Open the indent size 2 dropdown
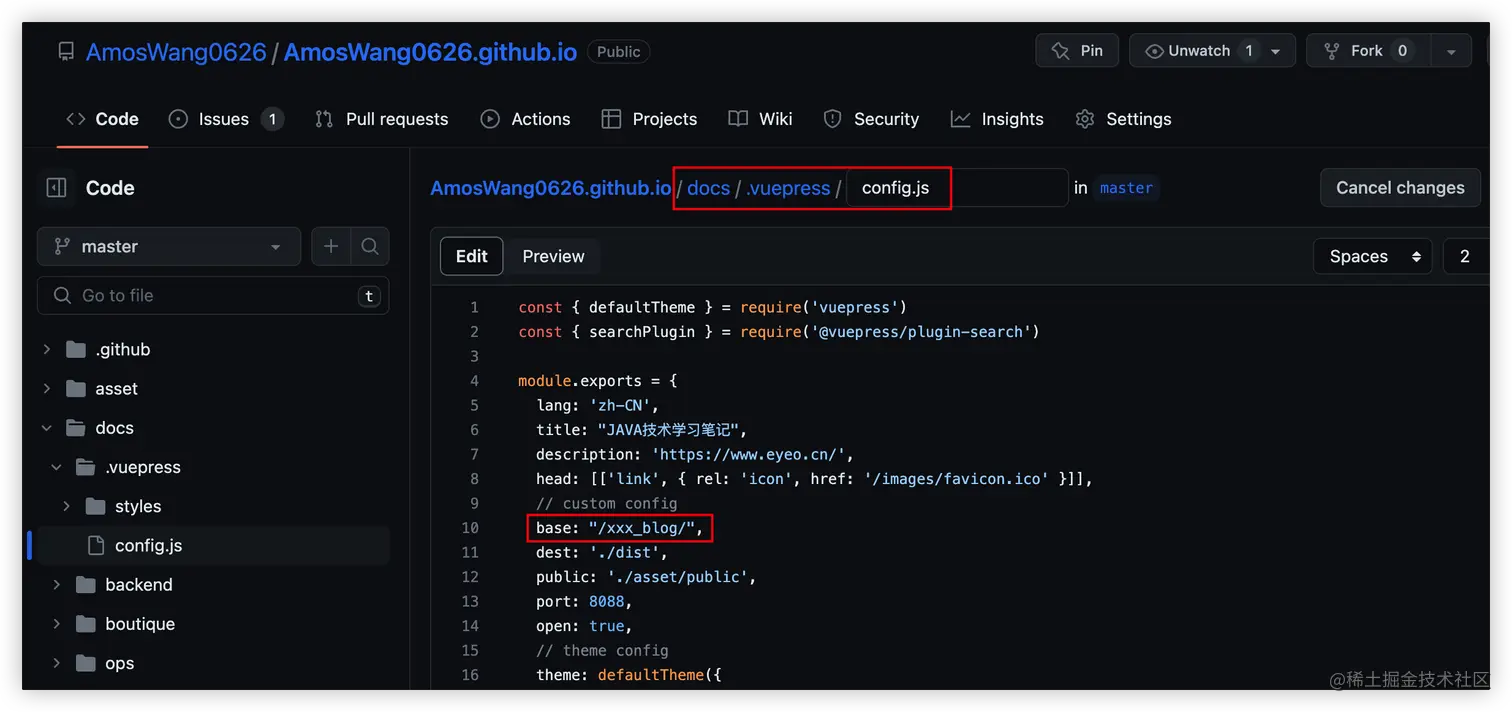Viewport: 1512px width, 712px height. tap(1466, 256)
